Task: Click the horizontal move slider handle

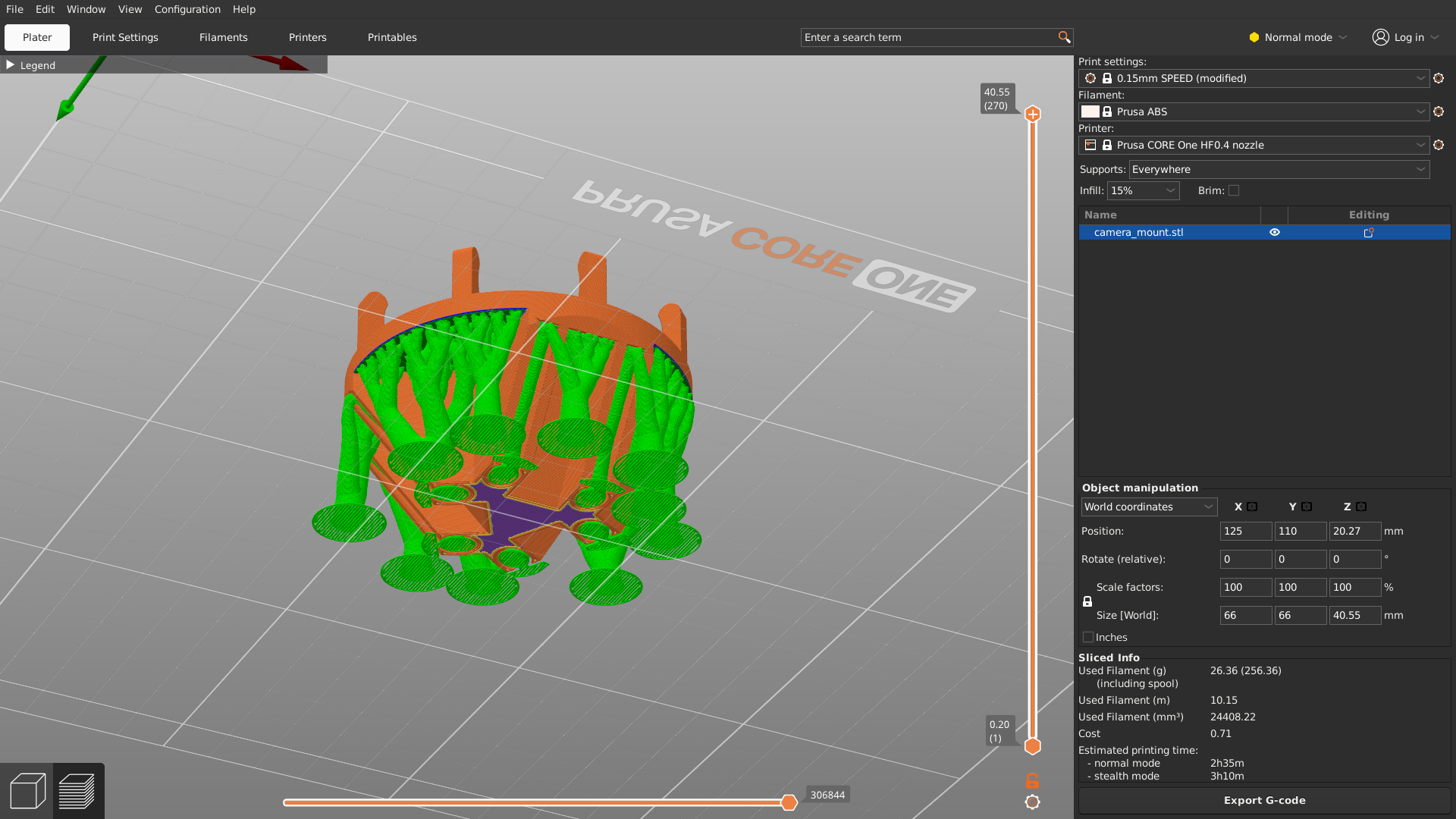Action: coord(789,802)
